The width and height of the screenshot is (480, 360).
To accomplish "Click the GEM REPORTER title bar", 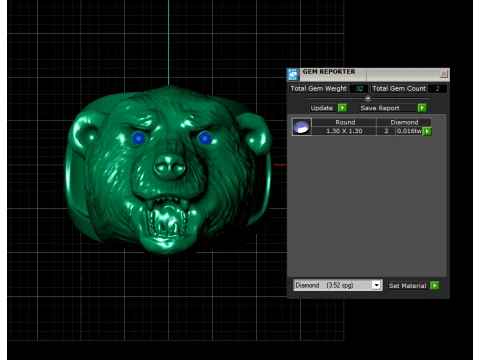I will tap(369, 74).
